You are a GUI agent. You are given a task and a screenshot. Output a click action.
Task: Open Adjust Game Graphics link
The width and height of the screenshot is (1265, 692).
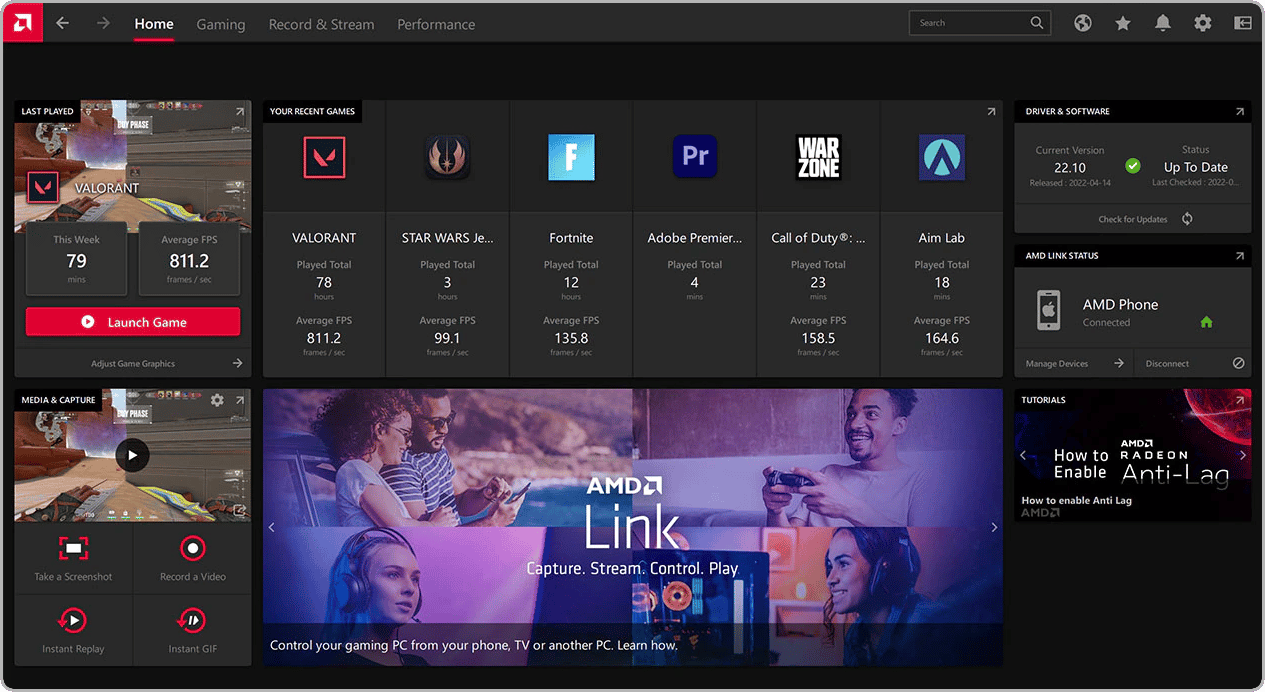pyautogui.click(x=133, y=364)
